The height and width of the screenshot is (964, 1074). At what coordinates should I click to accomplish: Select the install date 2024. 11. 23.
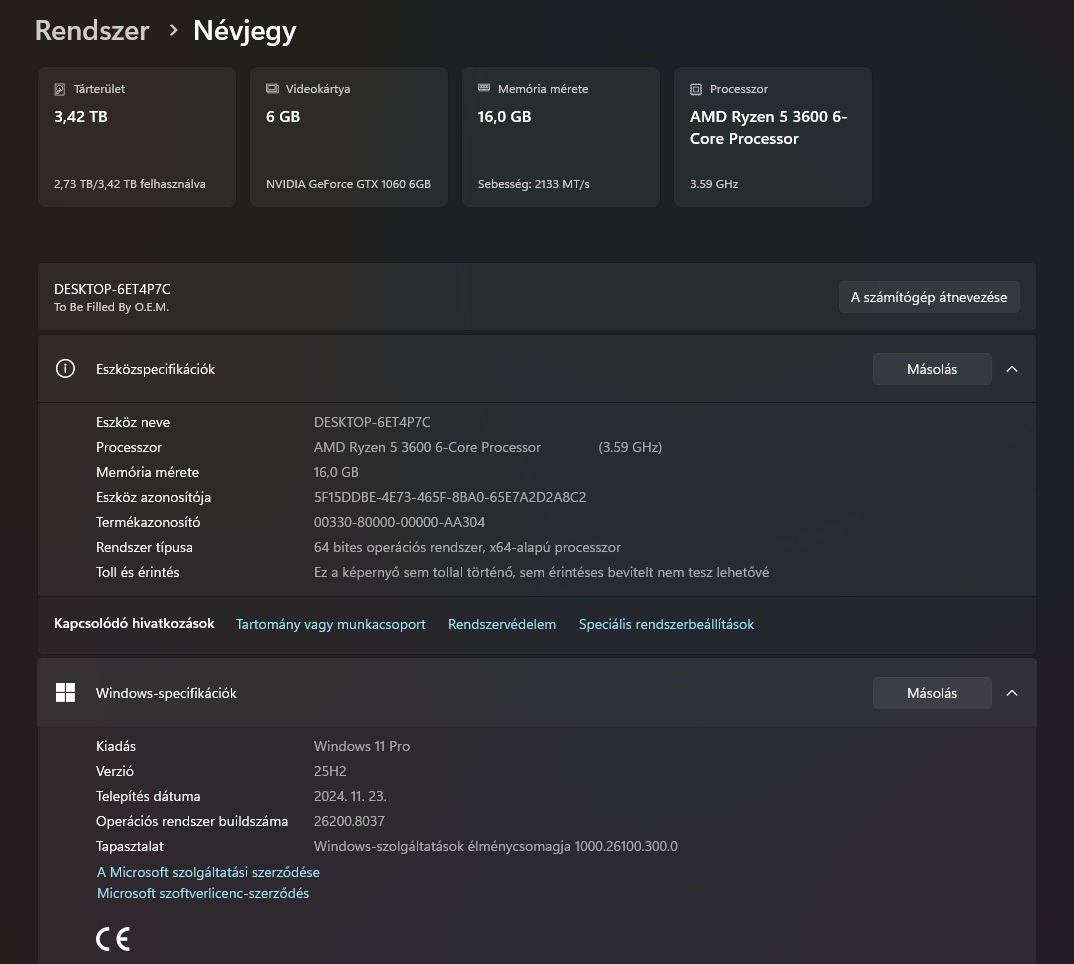click(350, 796)
